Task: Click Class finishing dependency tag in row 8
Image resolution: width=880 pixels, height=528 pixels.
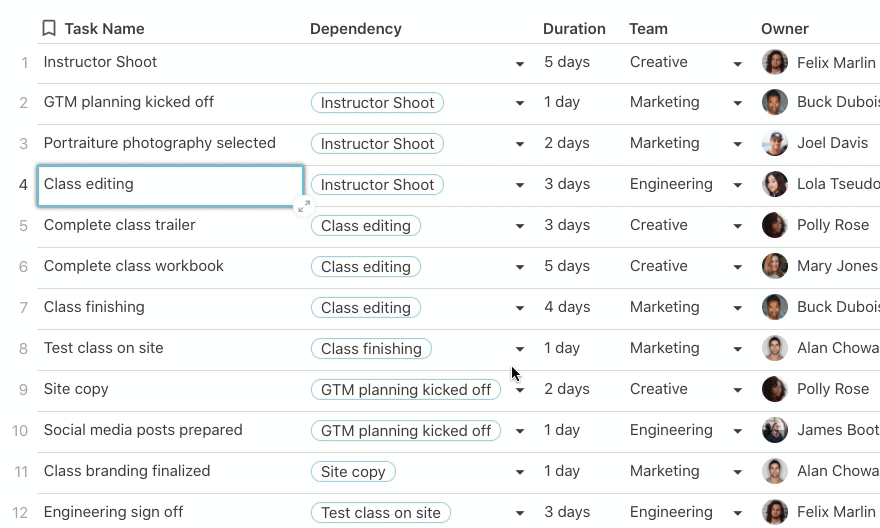Action: (371, 349)
